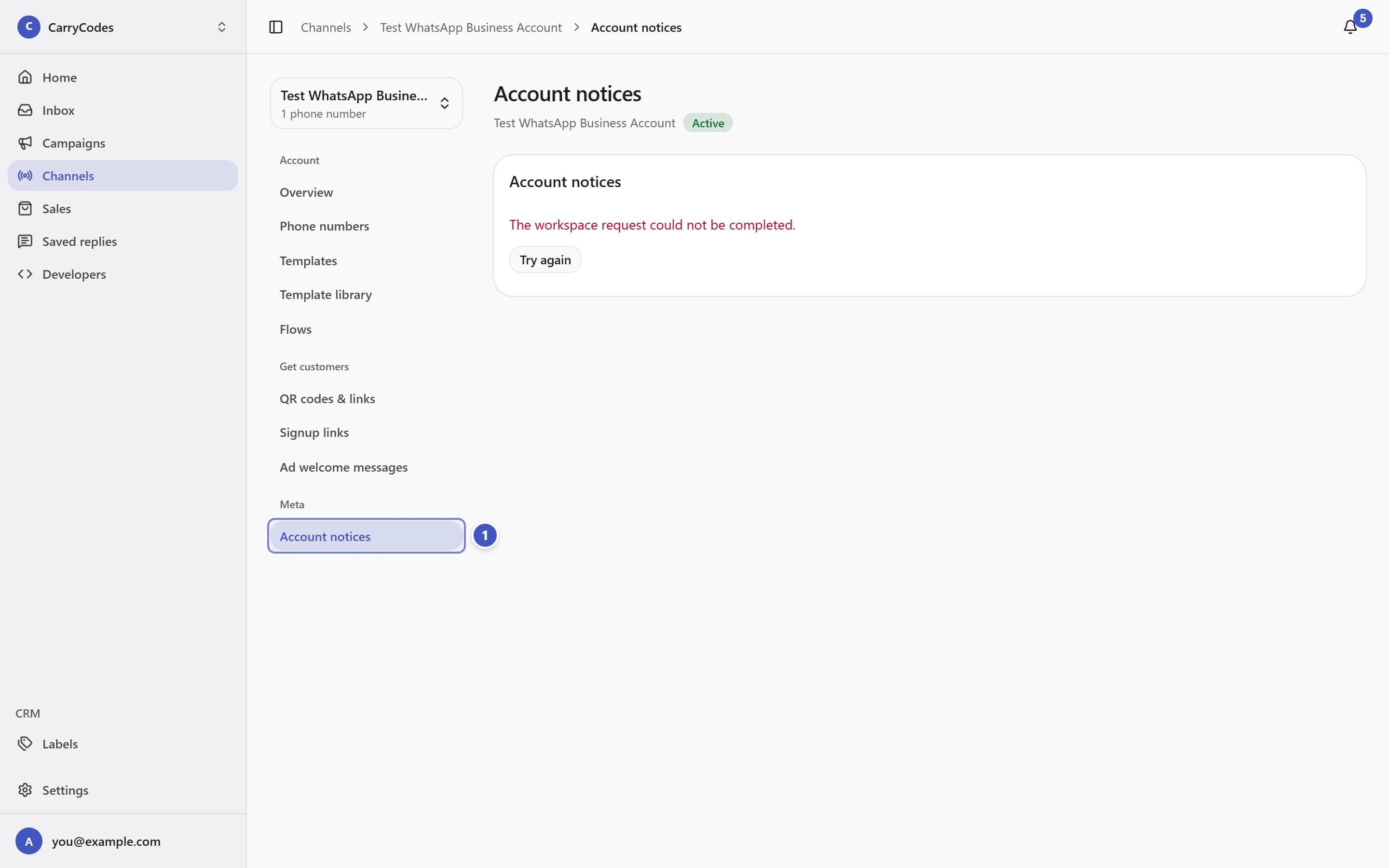Click the you@example.com user avatar
The width and height of the screenshot is (1389, 868).
pyautogui.click(x=29, y=841)
